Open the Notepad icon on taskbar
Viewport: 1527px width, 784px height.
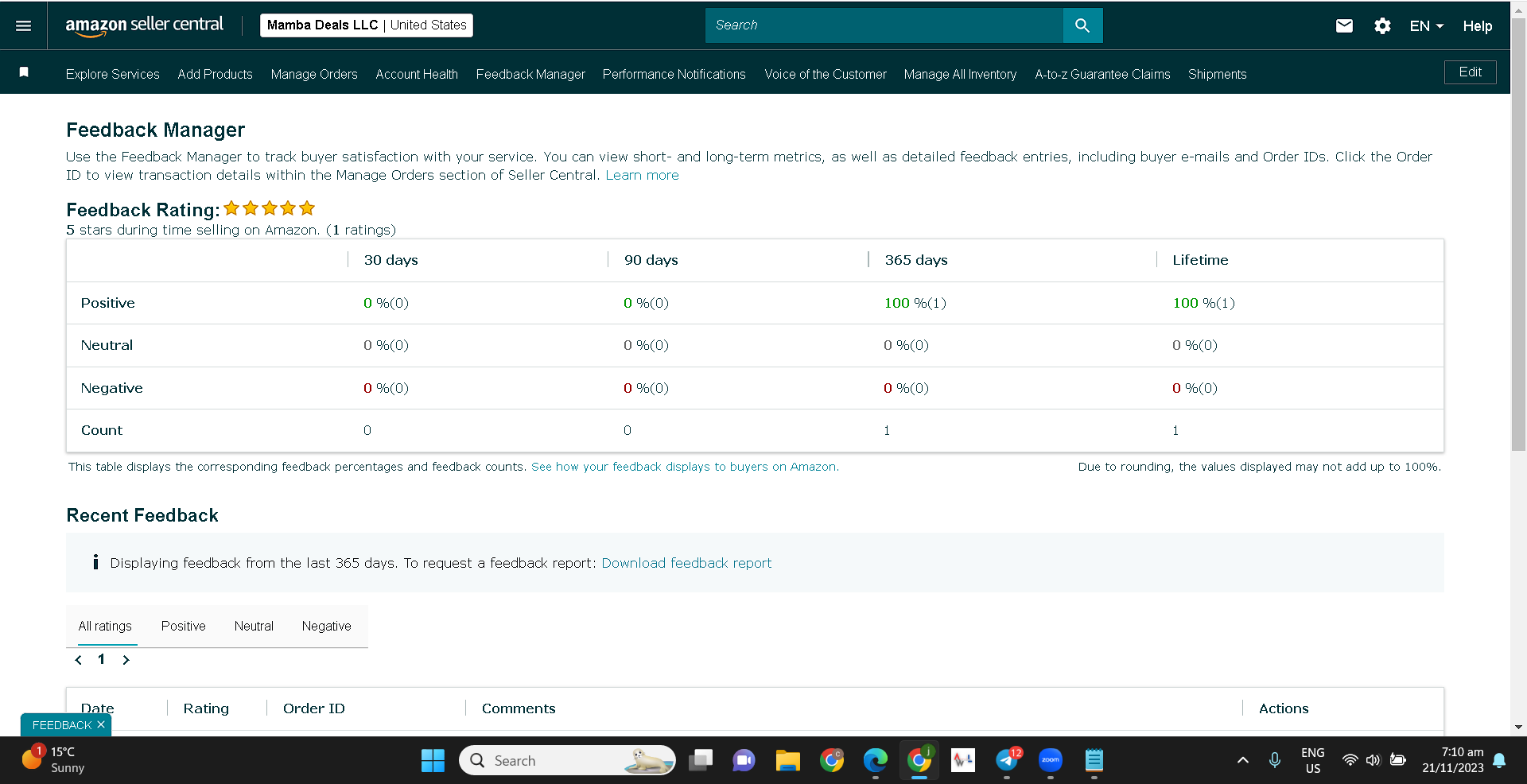coord(1094,761)
